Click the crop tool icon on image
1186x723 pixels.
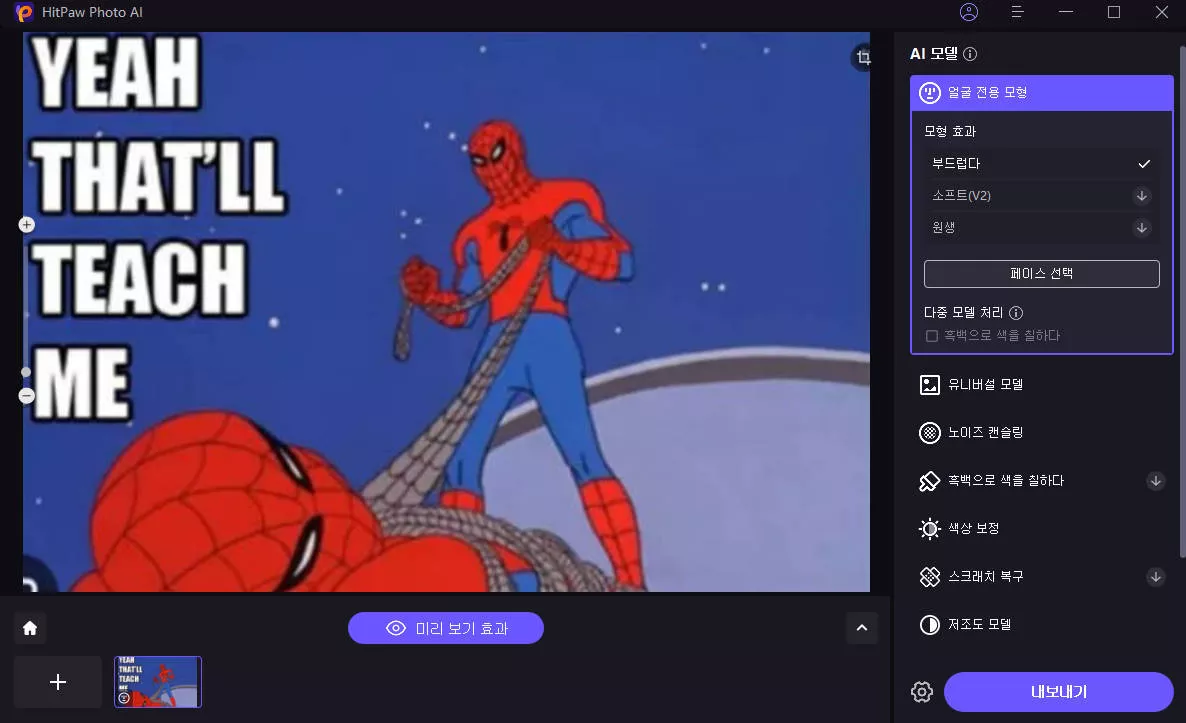[x=862, y=58]
